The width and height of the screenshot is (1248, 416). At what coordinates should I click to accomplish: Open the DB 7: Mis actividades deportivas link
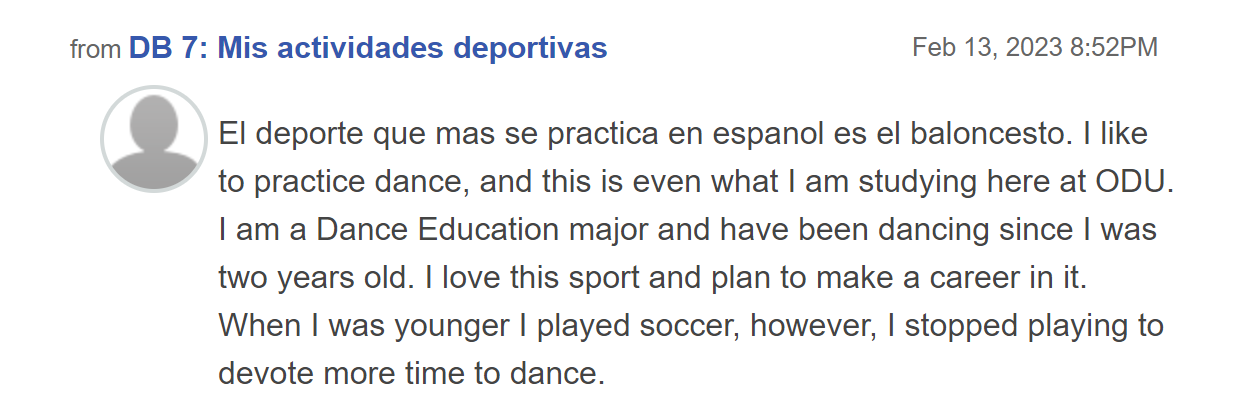[x=368, y=48]
